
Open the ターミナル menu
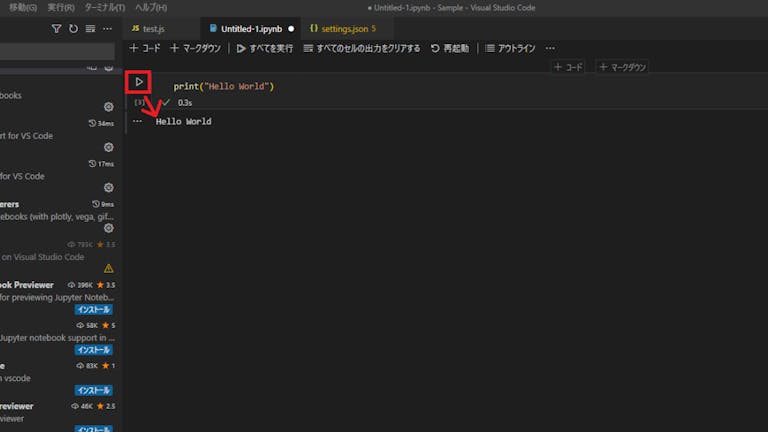(x=104, y=7)
